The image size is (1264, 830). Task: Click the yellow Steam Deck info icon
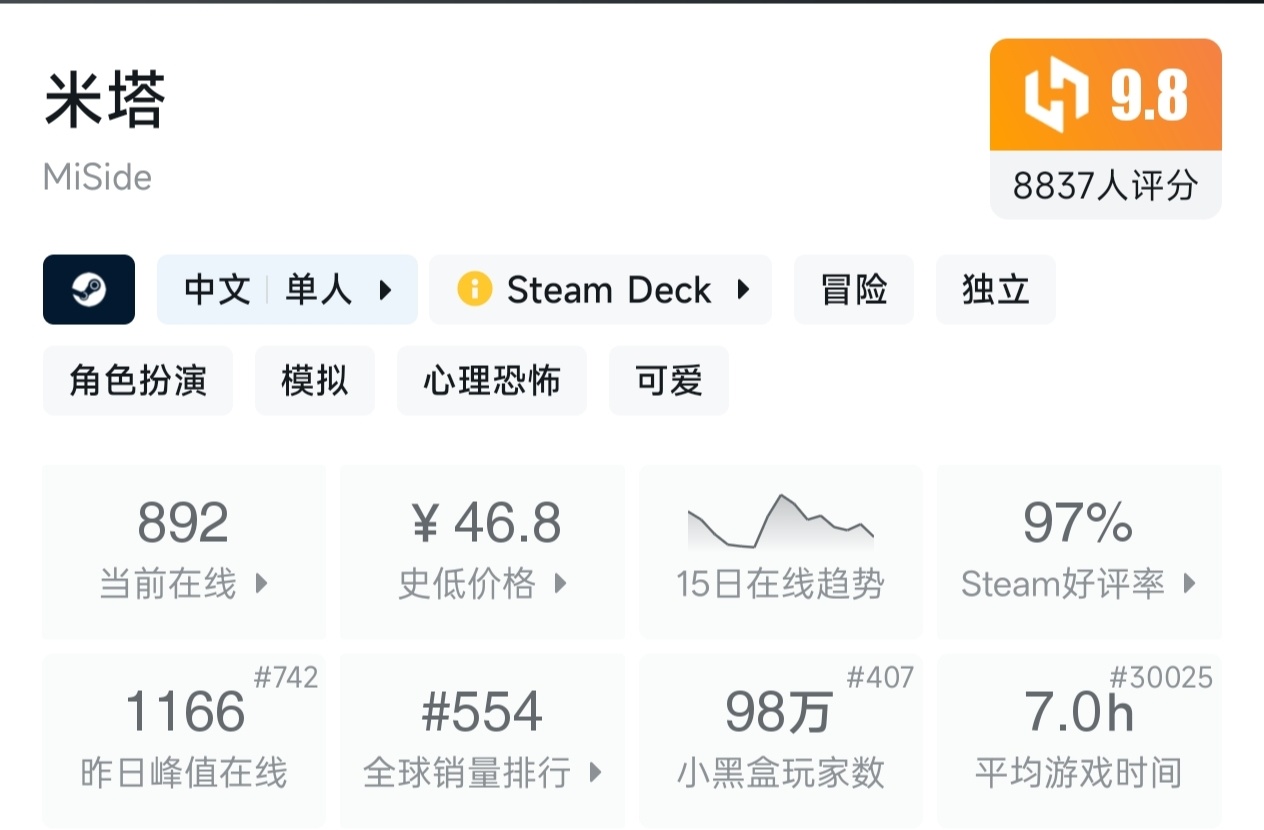click(474, 290)
